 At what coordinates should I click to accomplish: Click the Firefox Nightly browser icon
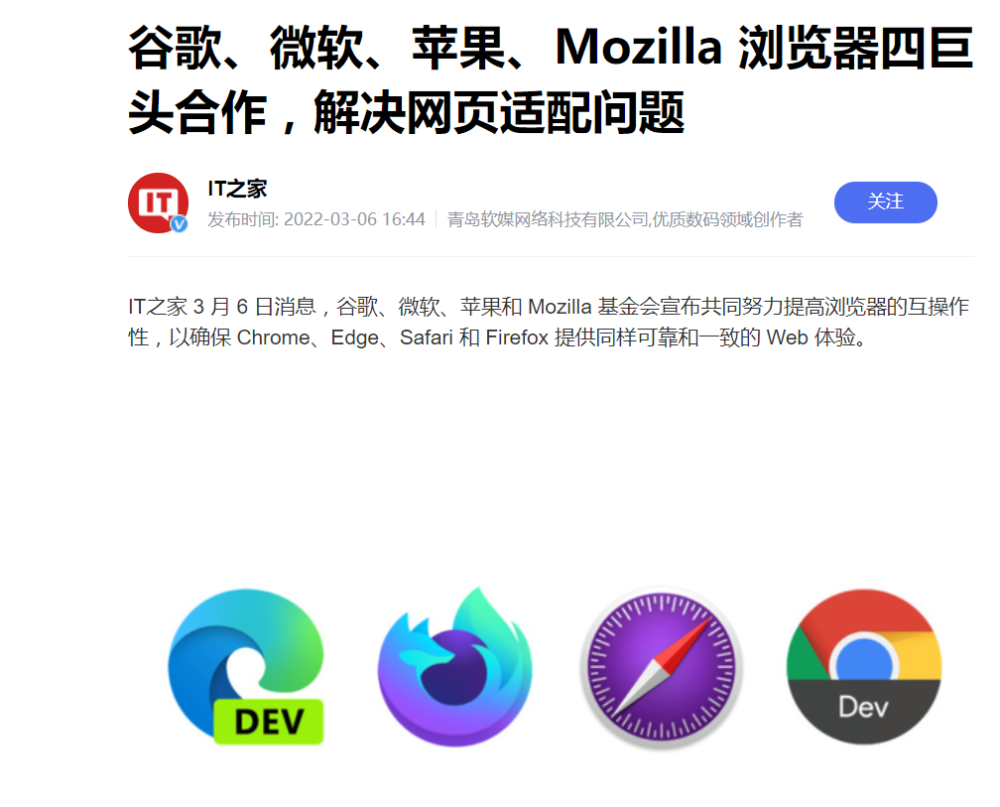(455, 667)
